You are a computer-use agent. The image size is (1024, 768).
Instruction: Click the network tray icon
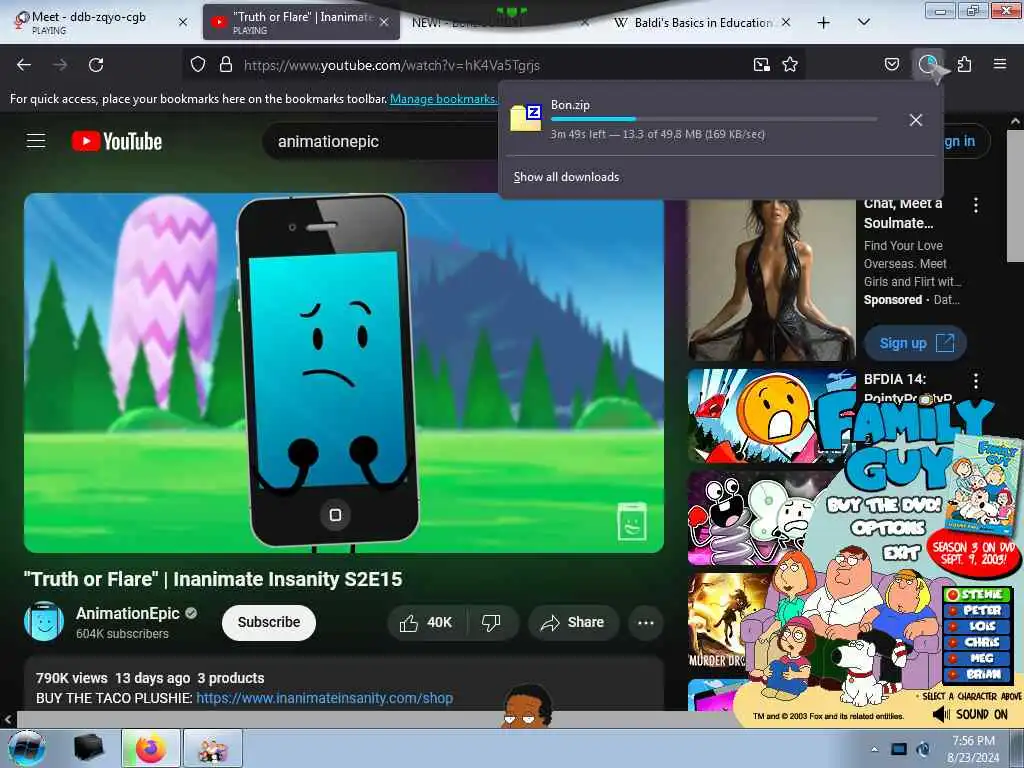pos(899,749)
